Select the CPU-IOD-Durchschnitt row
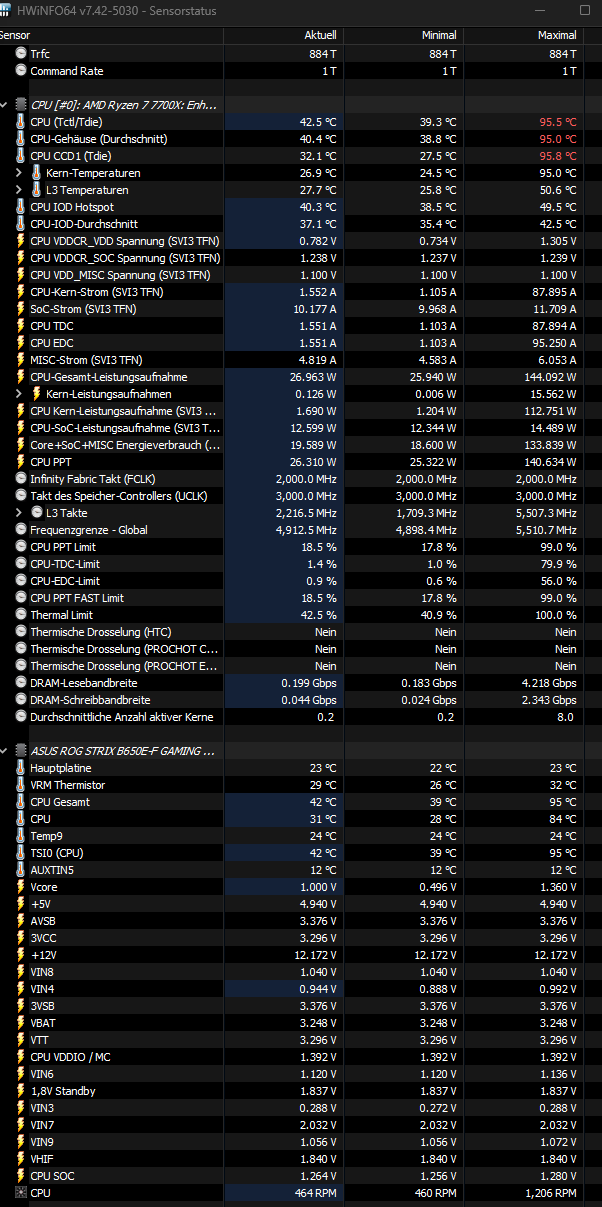This screenshot has height=1207, width=602. [301, 224]
